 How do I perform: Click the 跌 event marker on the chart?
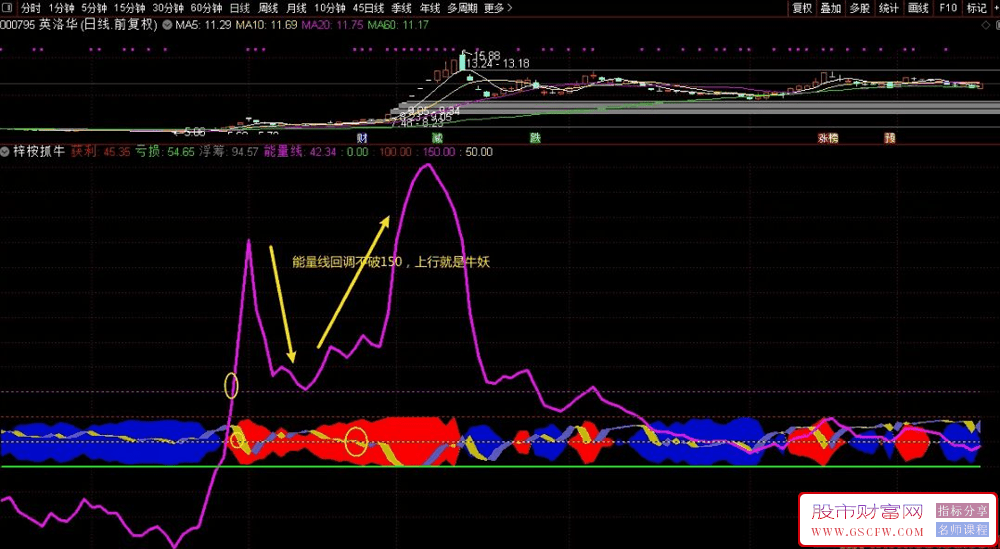pyautogui.click(x=534, y=138)
